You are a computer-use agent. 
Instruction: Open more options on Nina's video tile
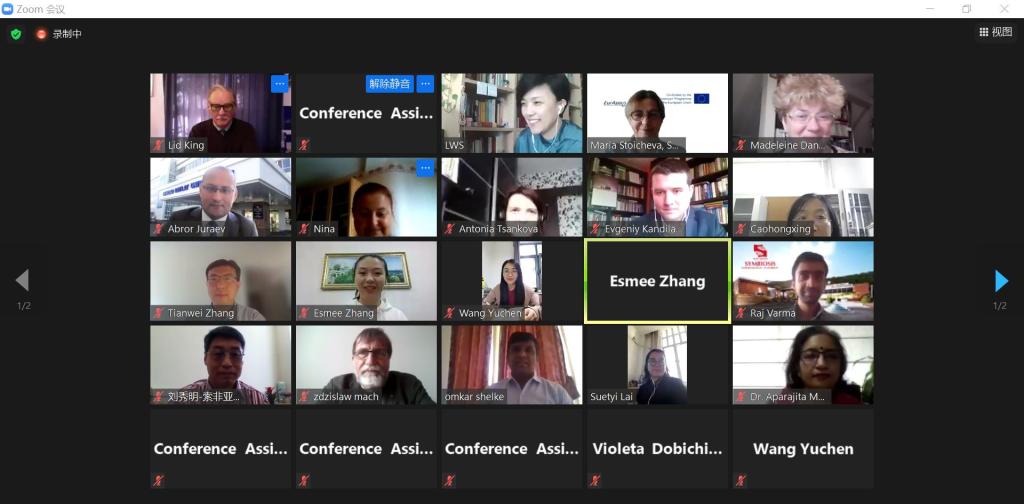pos(426,168)
